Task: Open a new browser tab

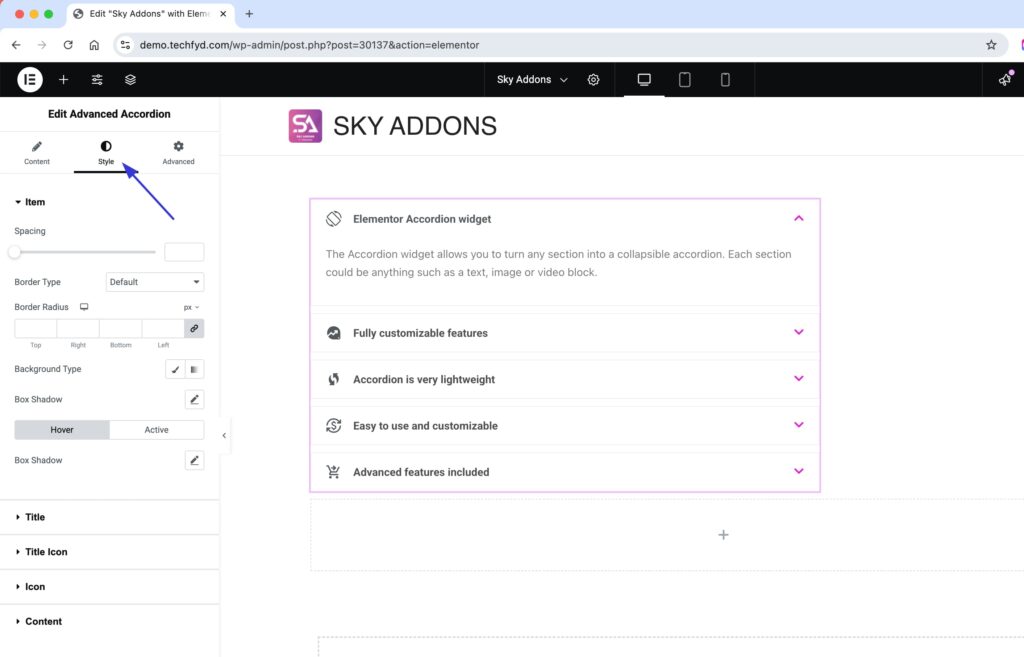Action: [x=249, y=14]
